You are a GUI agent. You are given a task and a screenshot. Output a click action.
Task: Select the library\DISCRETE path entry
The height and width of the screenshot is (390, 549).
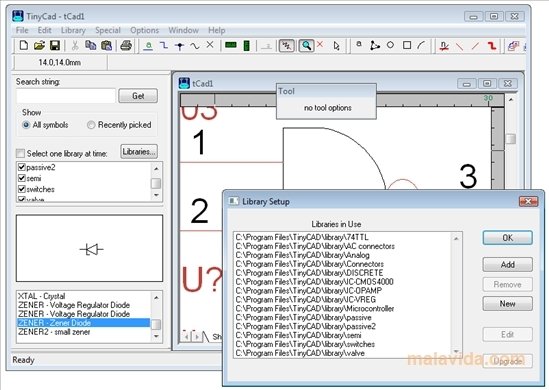coord(310,273)
